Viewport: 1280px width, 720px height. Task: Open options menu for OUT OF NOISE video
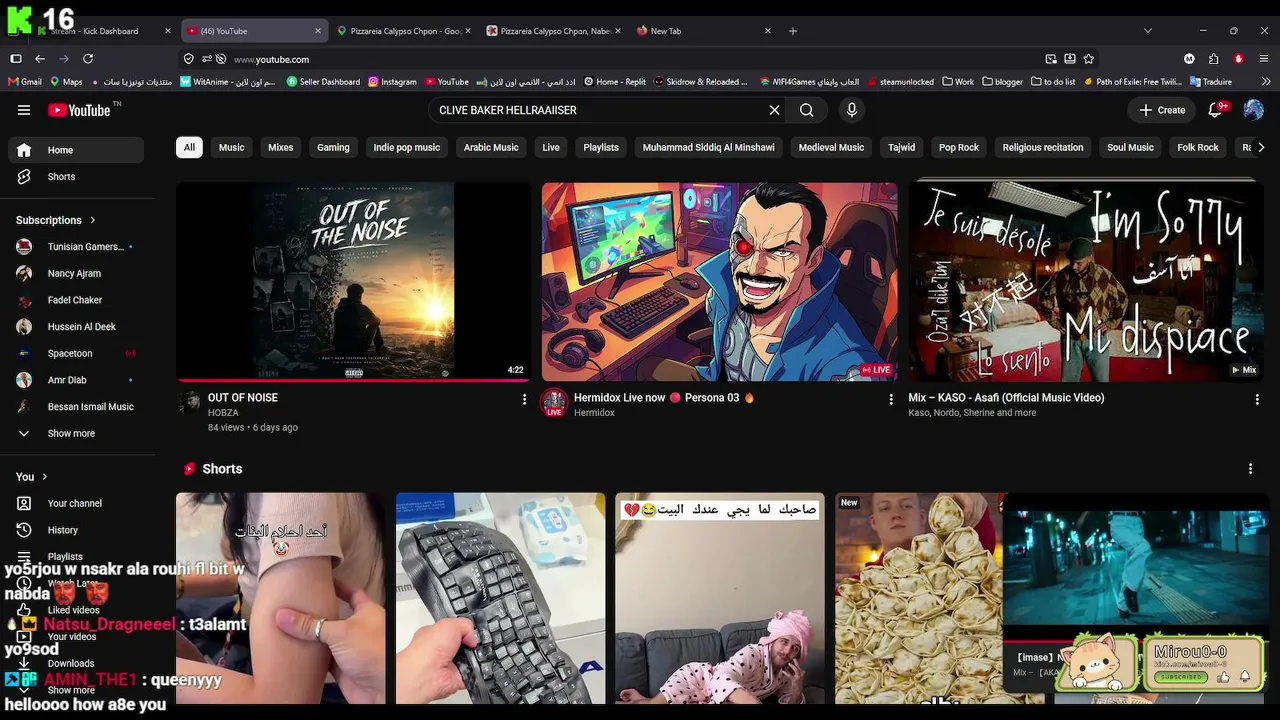524,399
